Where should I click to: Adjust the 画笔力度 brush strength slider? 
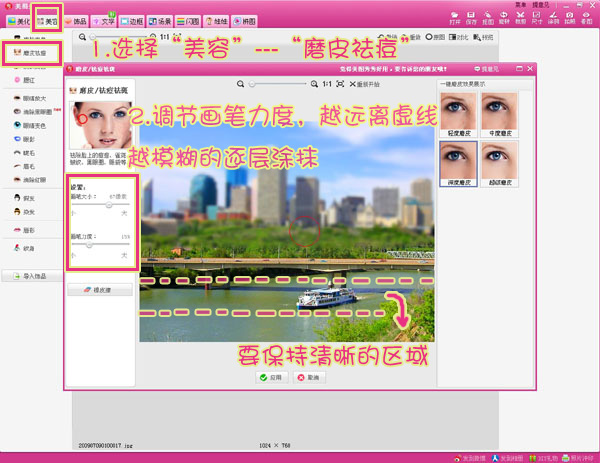(x=89, y=245)
